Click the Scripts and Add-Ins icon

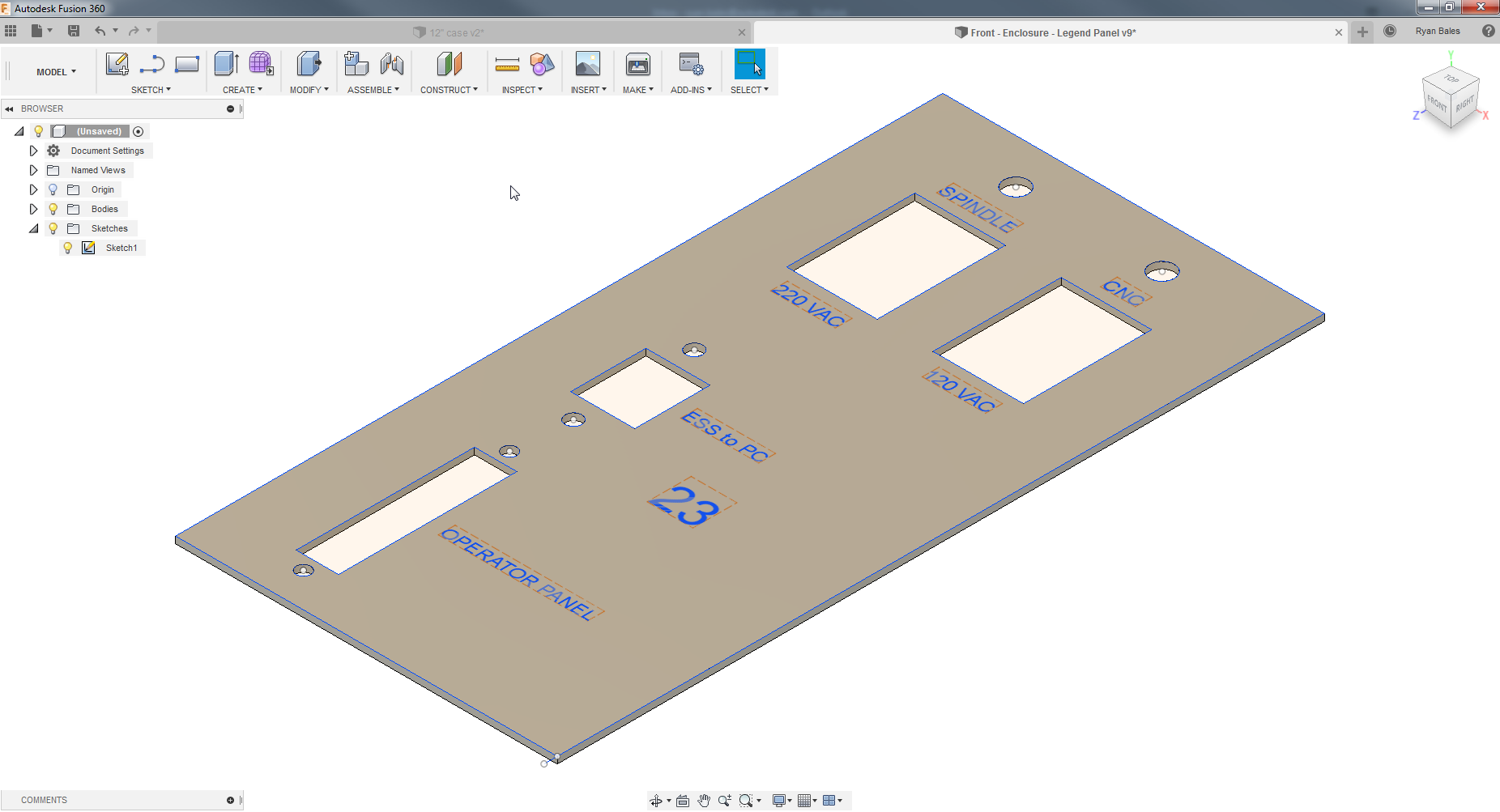coord(691,64)
